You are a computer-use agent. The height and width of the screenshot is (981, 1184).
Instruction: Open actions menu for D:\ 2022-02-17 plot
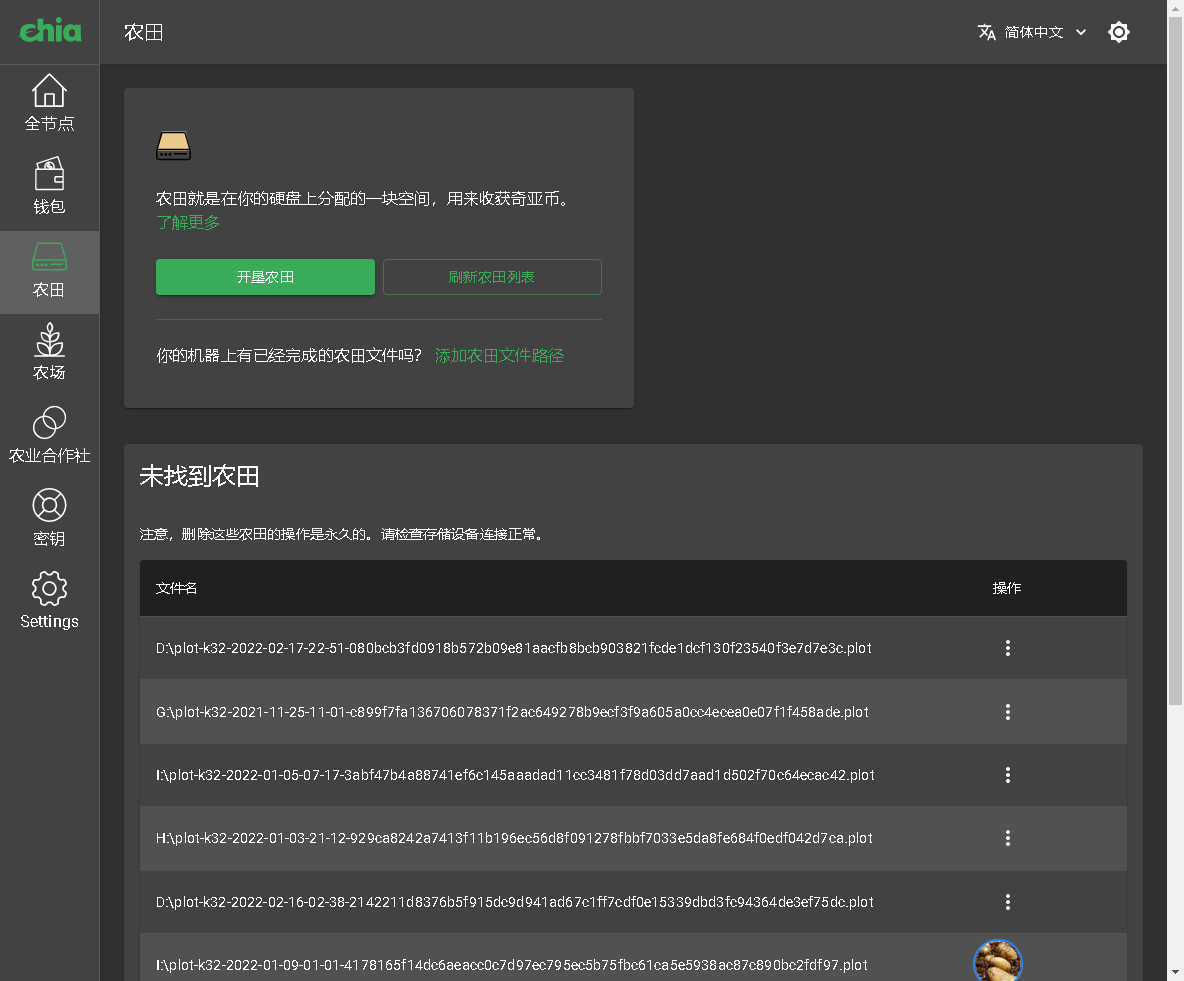click(1007, 648)
